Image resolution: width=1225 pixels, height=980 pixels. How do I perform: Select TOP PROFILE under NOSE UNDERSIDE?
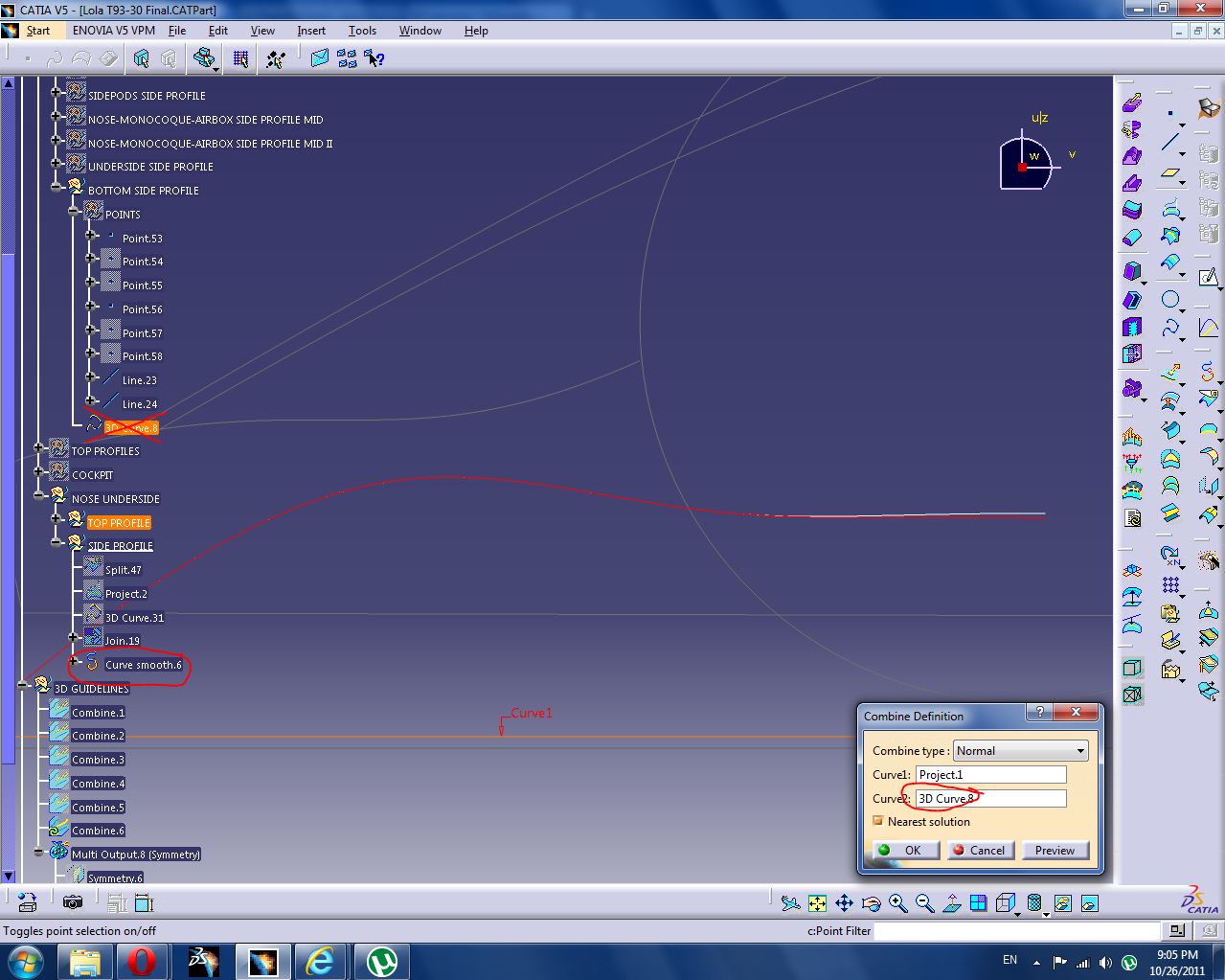pos(119,523)
